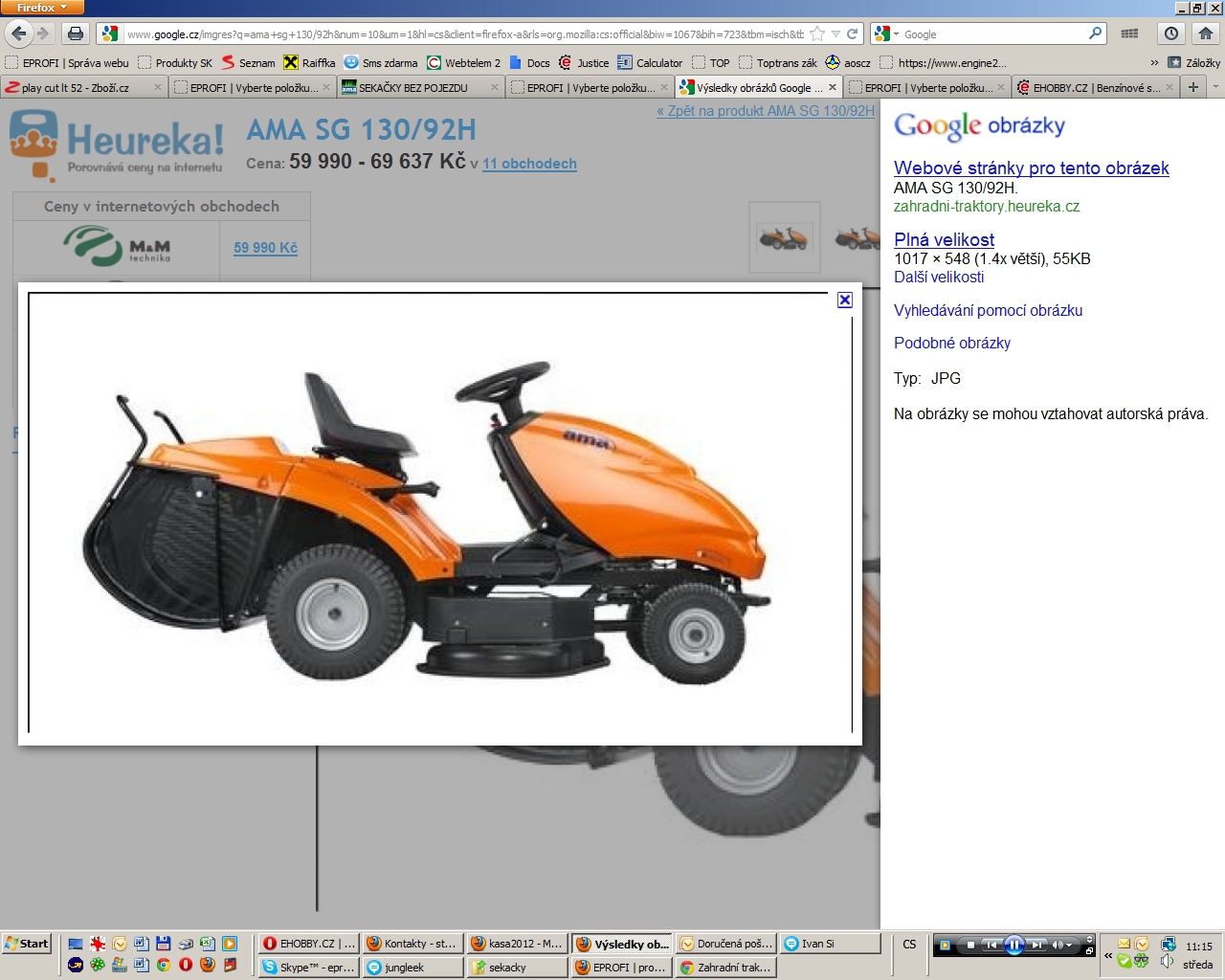
Task: Reload the page with the refresh icon
Action: [x=852, y=33]
